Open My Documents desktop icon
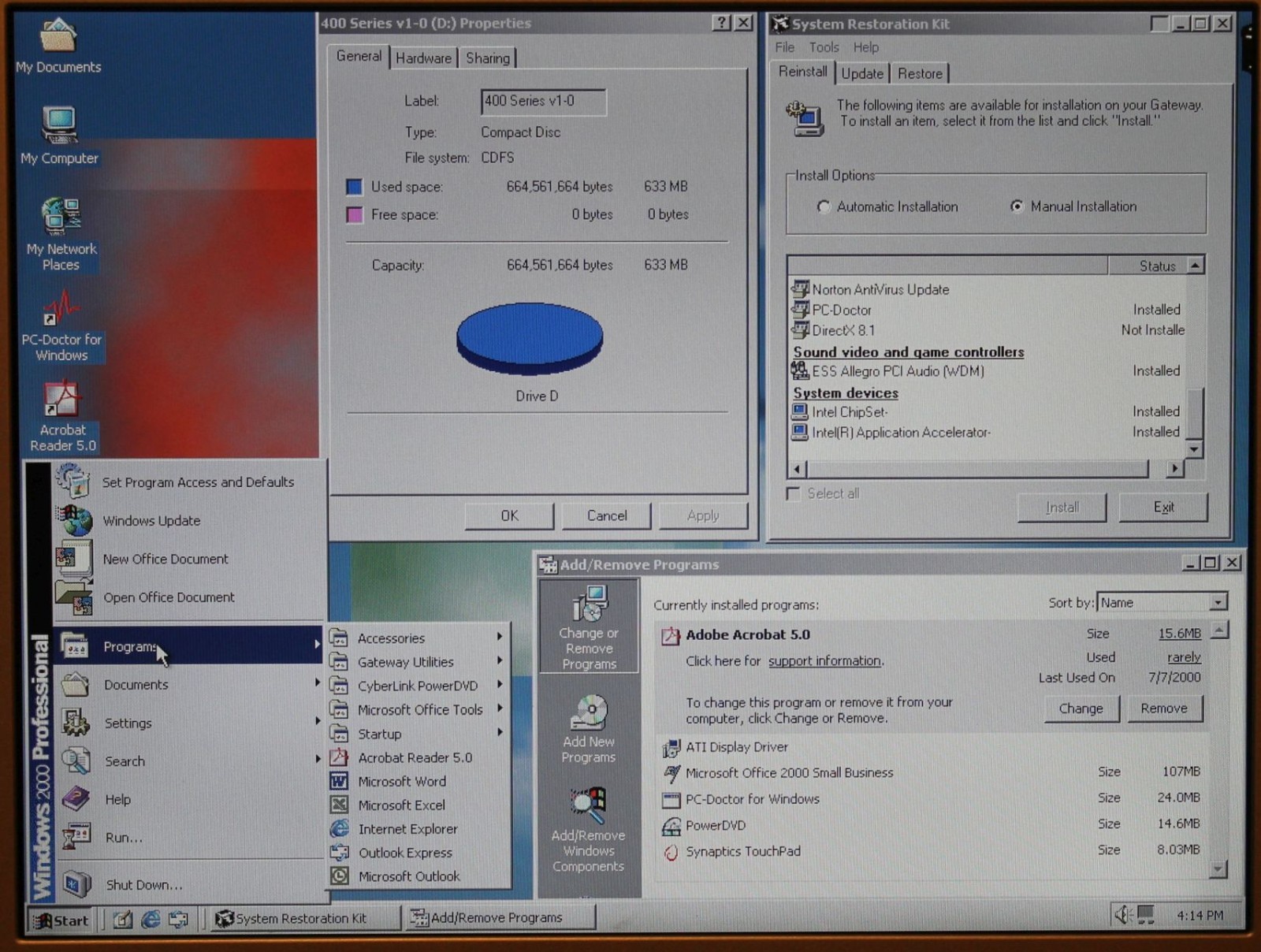 [x=58, y=43]
